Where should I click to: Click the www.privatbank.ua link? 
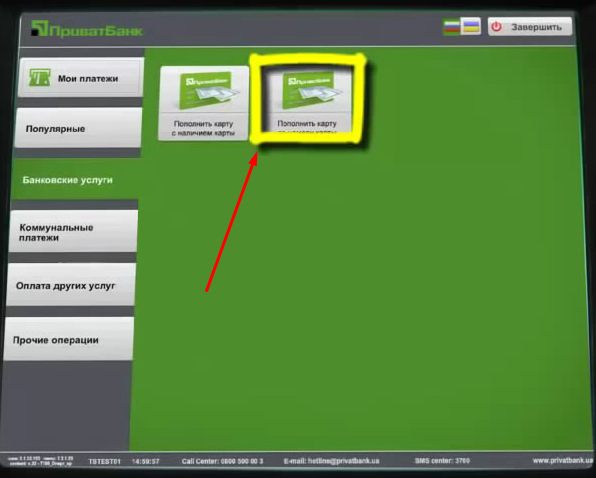coord(563,461)
